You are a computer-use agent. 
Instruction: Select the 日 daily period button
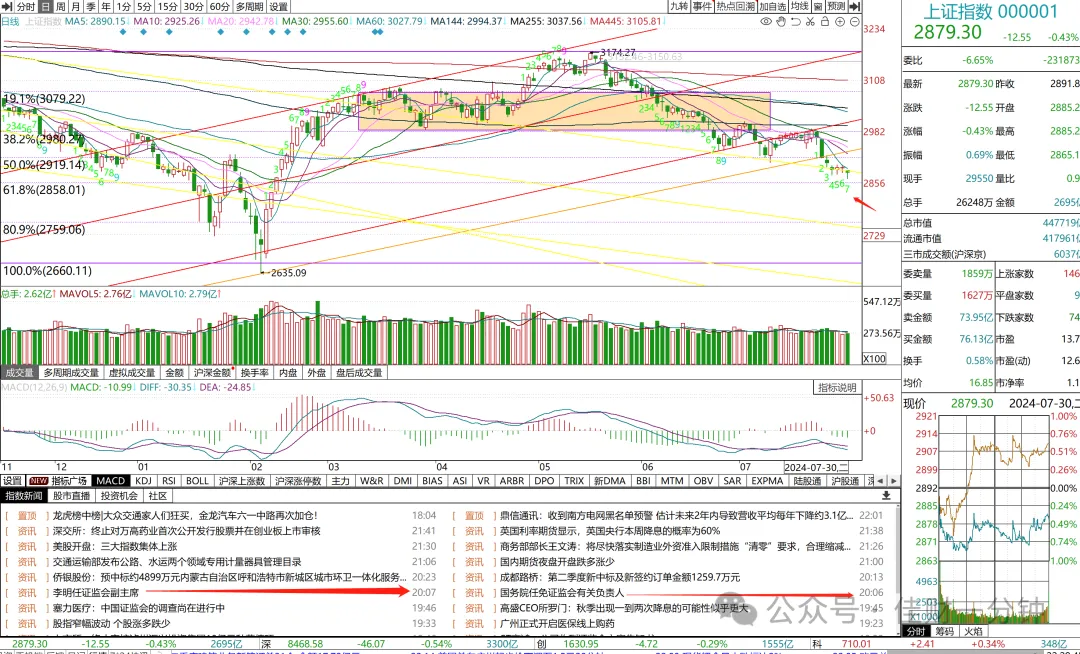tap(45, 6)
